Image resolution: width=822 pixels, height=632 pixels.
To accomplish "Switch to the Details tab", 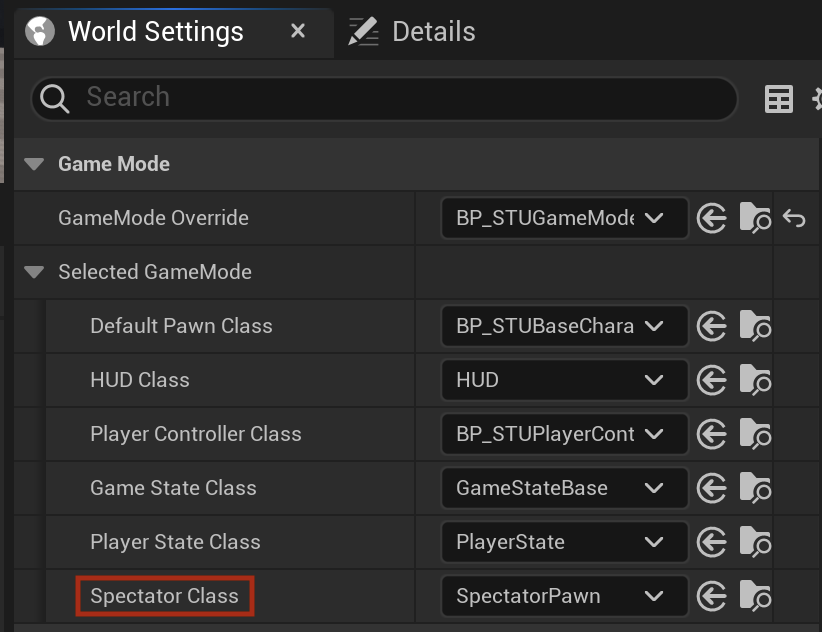I will point(412,31).
